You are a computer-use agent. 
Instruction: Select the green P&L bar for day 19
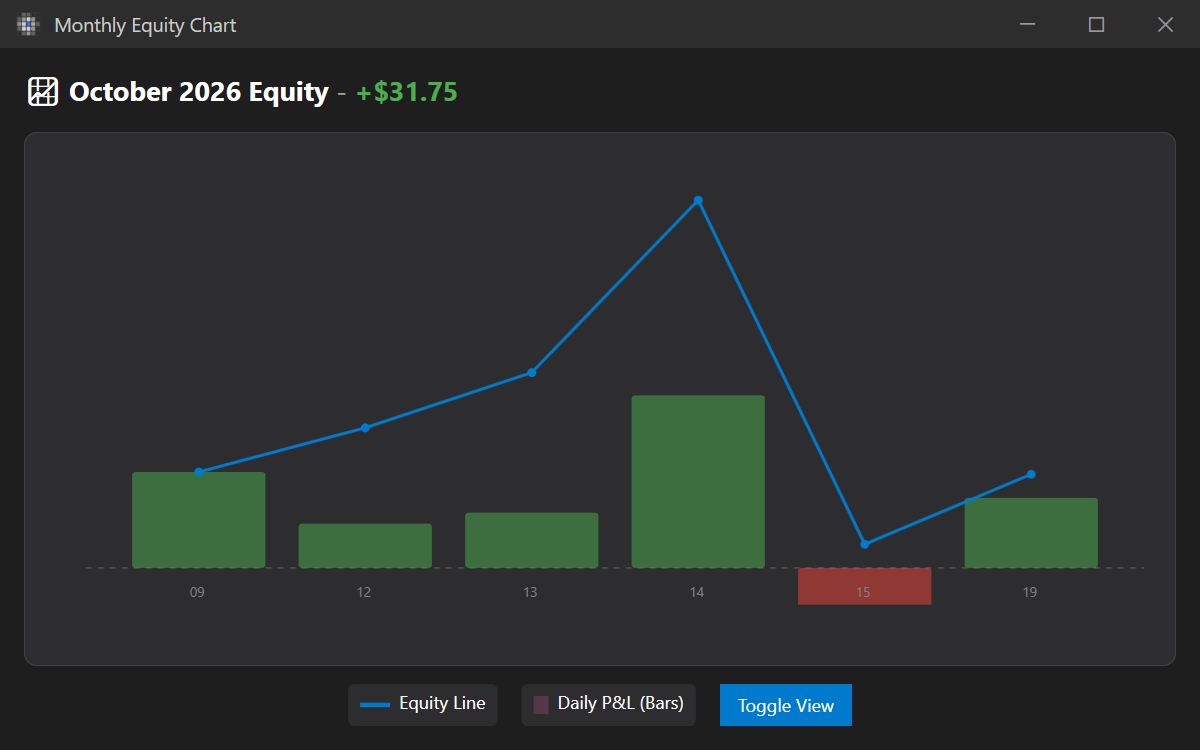[x=1031, y=533]
